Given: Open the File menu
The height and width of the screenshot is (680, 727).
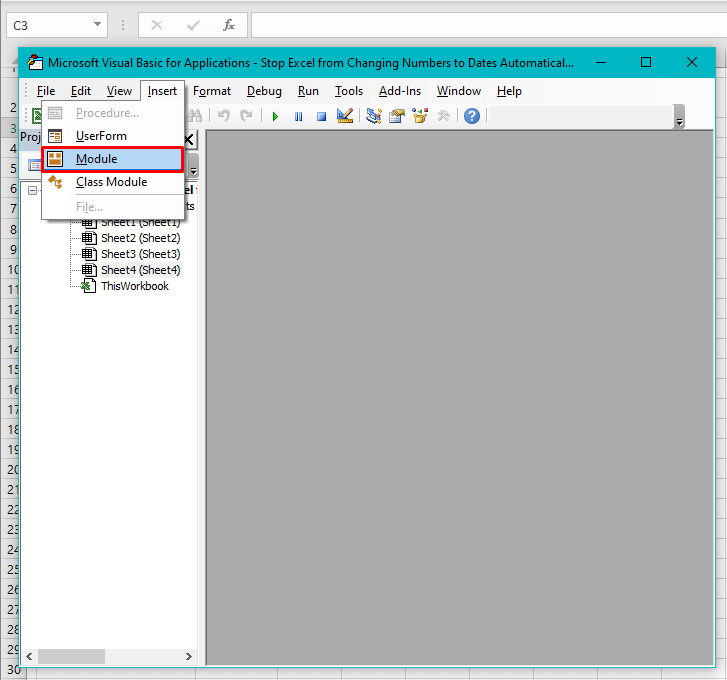Looking at the screenshot, I should coord(46,91).
